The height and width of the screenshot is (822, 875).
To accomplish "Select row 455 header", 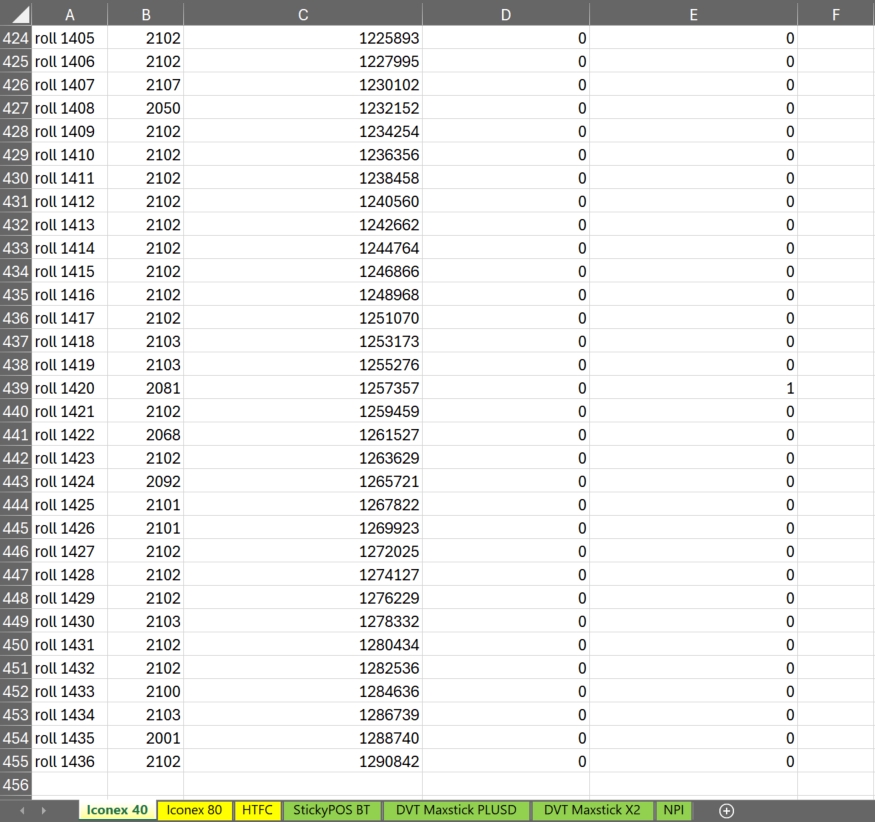I will [16, 761].
